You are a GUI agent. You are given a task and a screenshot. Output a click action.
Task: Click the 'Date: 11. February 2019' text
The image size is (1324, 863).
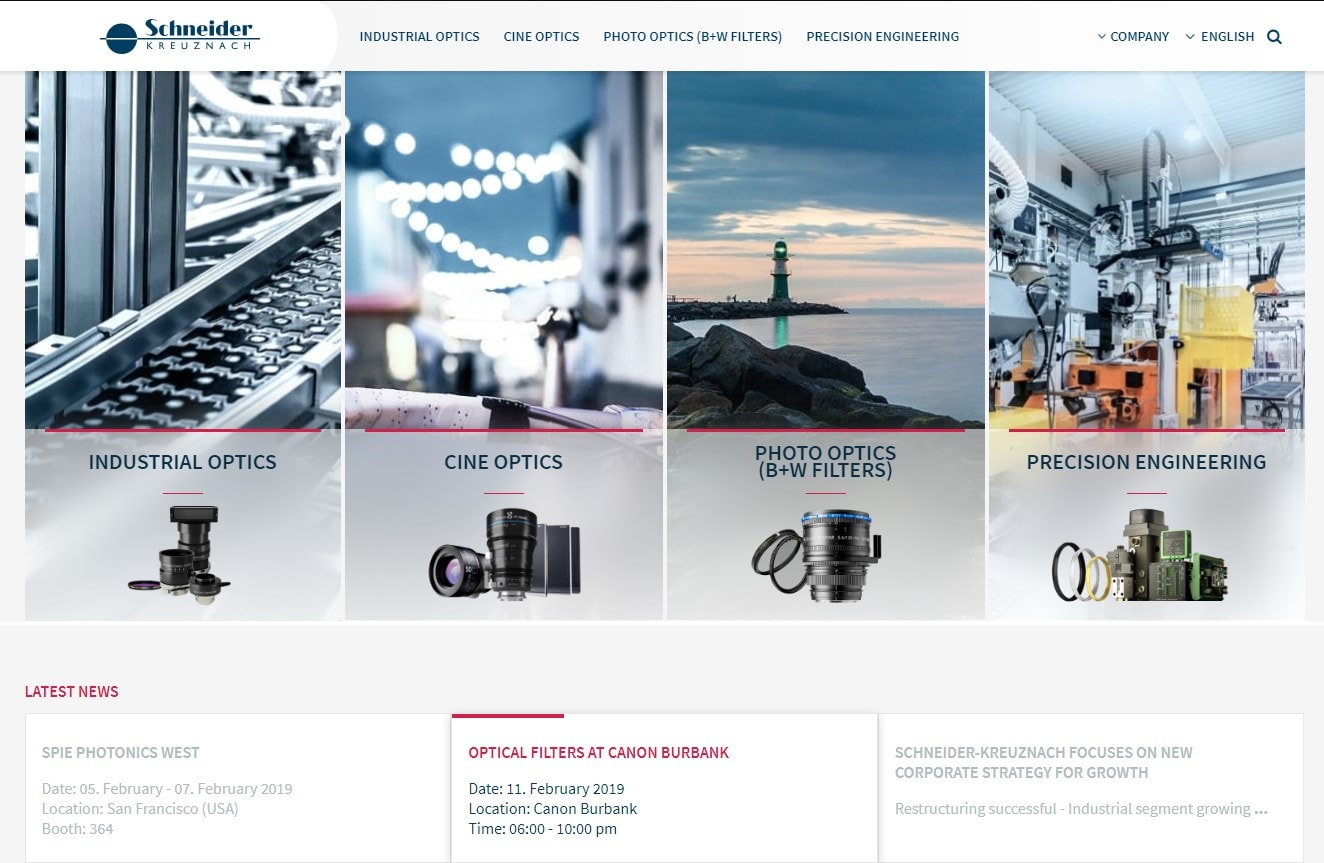[x=547, y=789]
